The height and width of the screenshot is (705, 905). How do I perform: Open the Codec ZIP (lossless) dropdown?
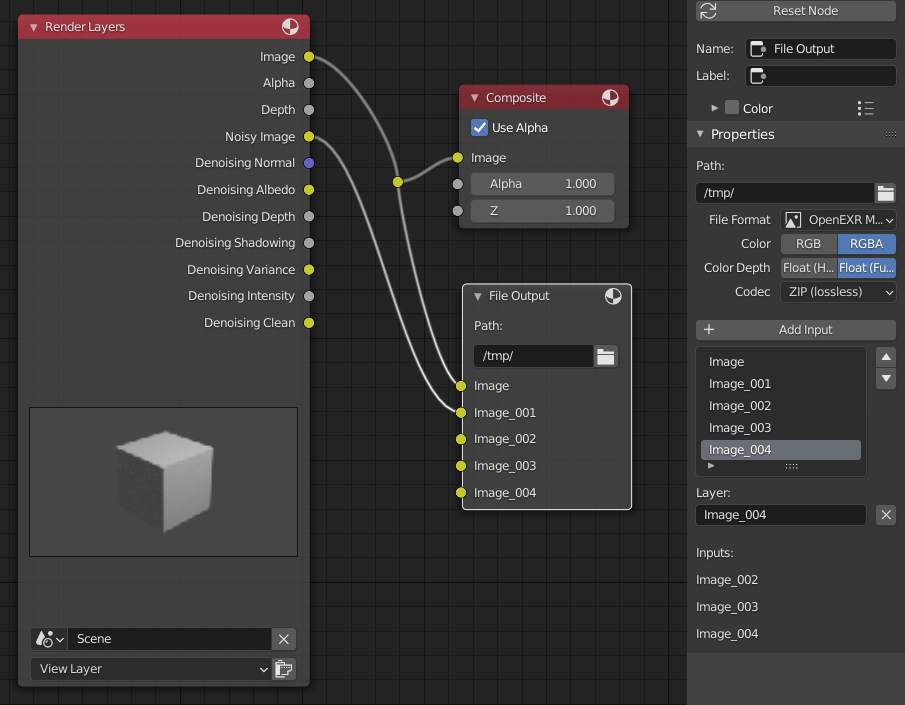pyautogui.click(x=838, y=291)
